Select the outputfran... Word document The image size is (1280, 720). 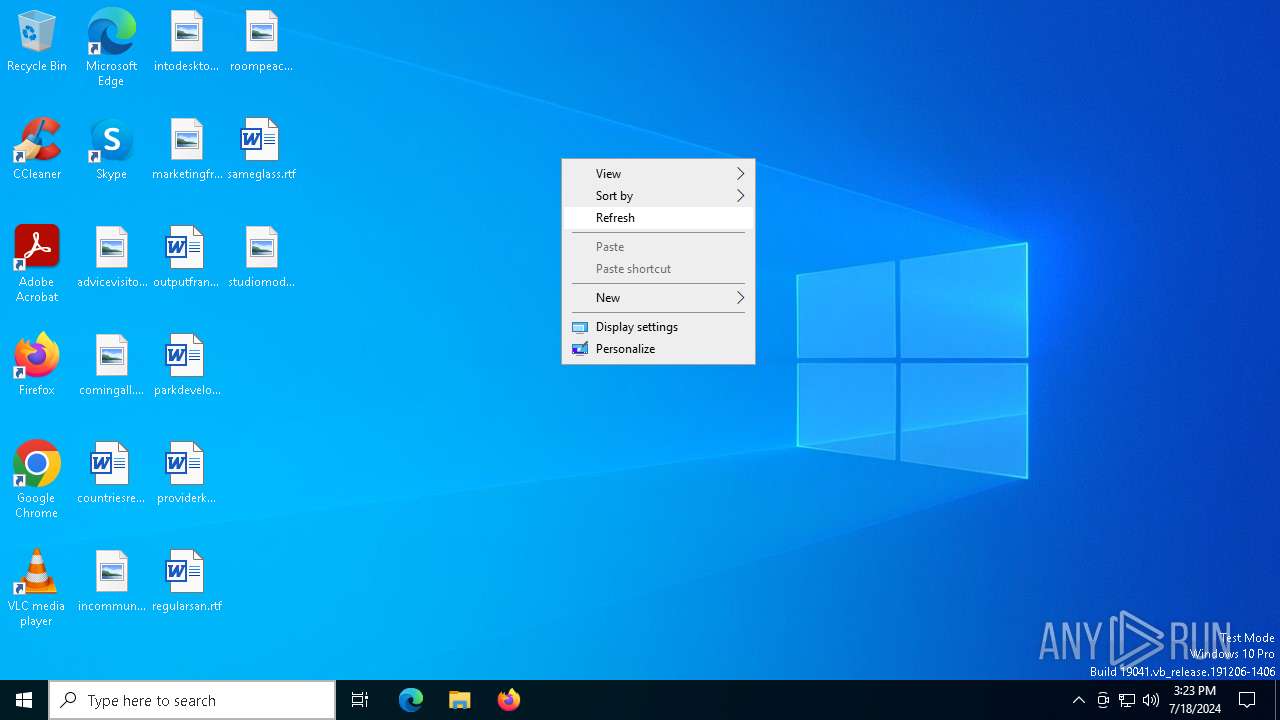[186, 258]
